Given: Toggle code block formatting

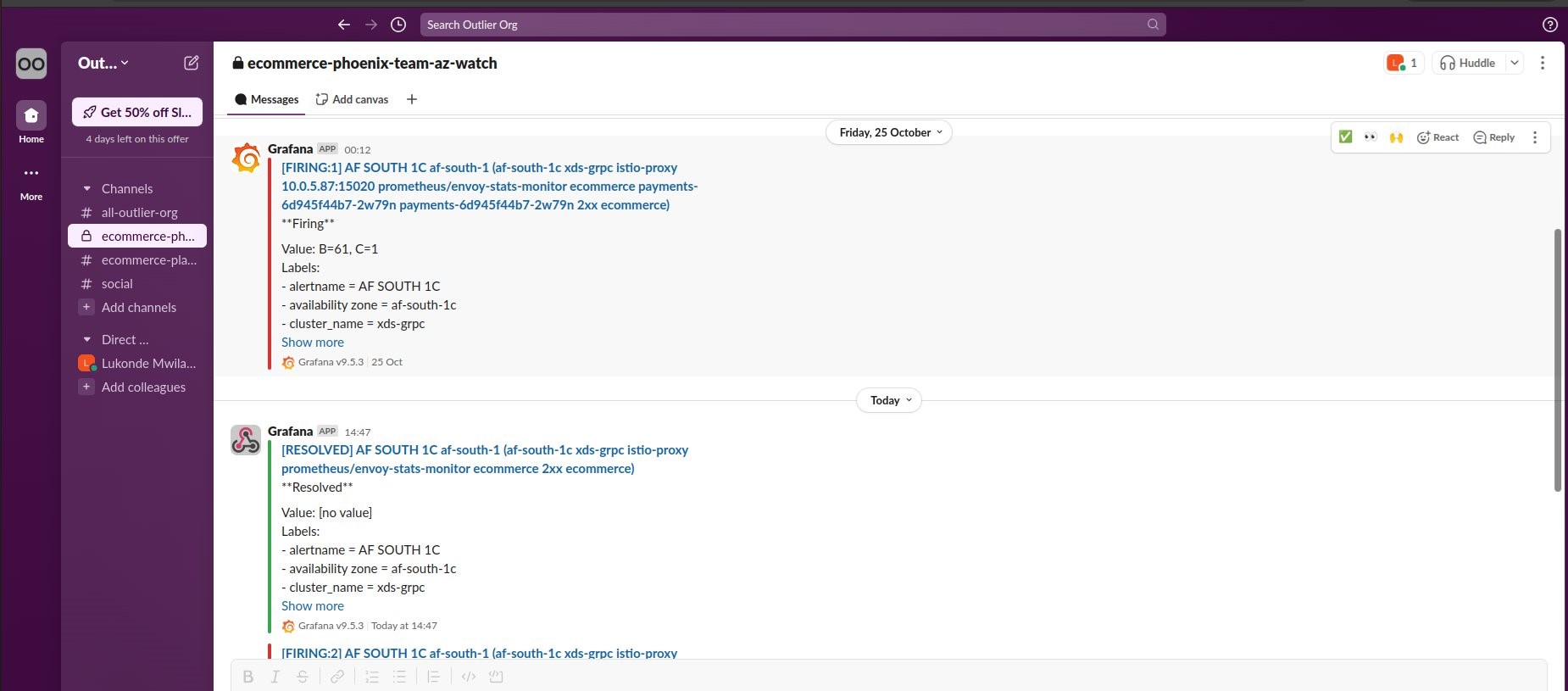Looking at the screenshot, I should 497,676.
